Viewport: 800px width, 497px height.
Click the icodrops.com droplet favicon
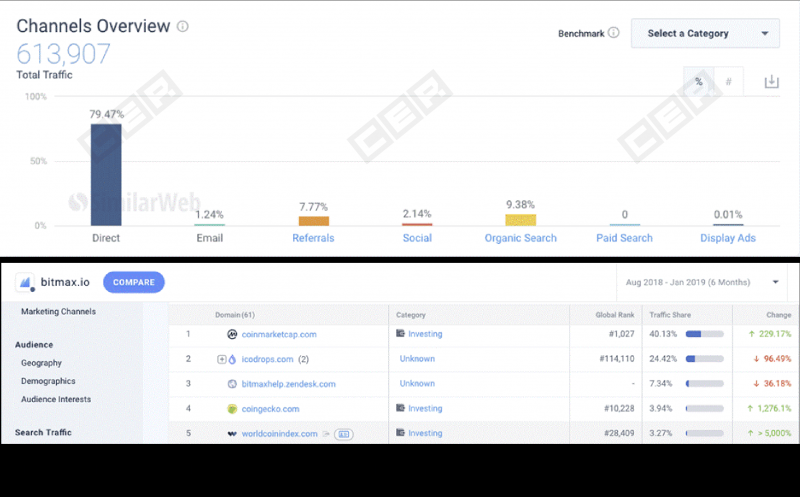click(x=232, y=359)
